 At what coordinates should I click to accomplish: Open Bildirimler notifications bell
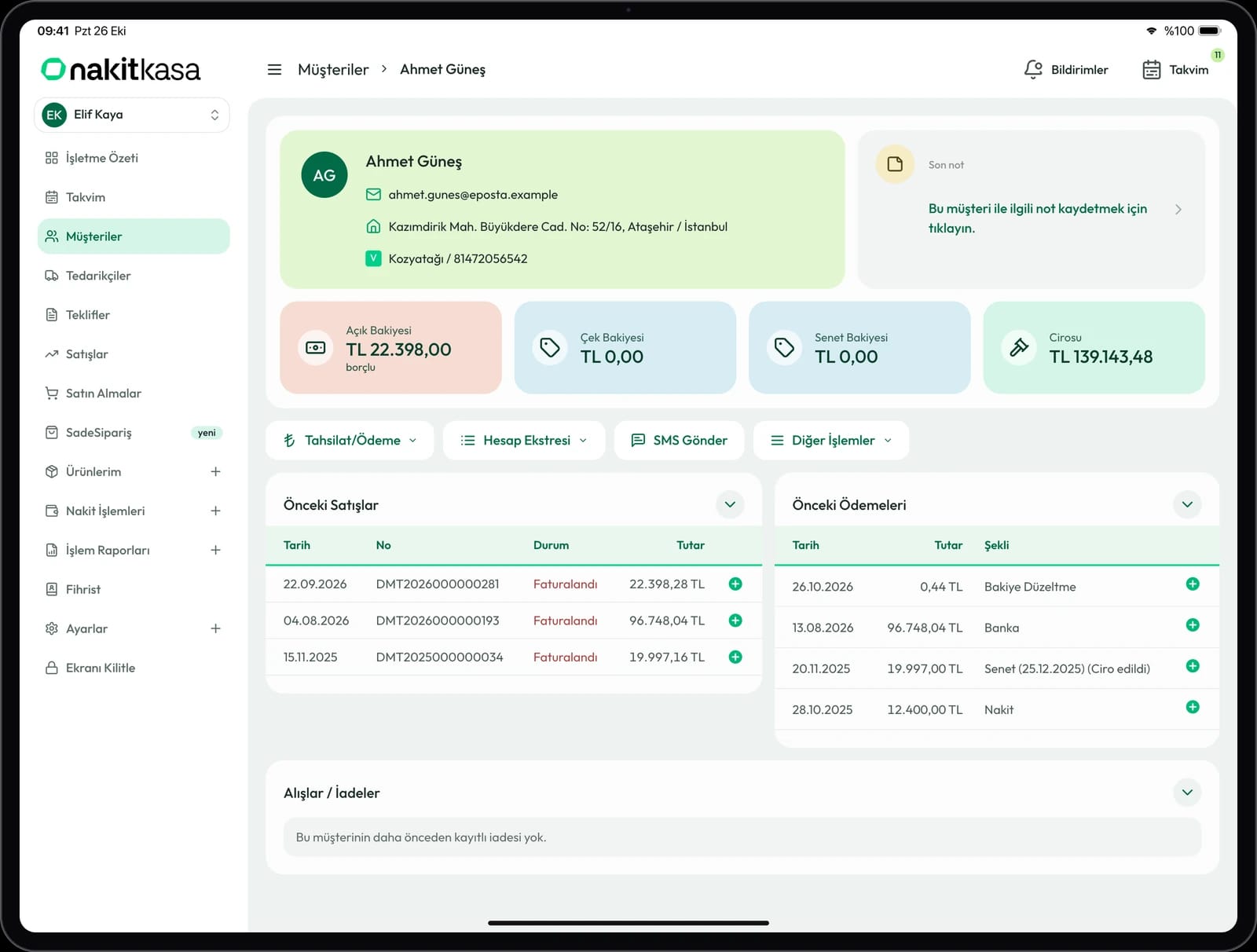tap(1065, 69)
